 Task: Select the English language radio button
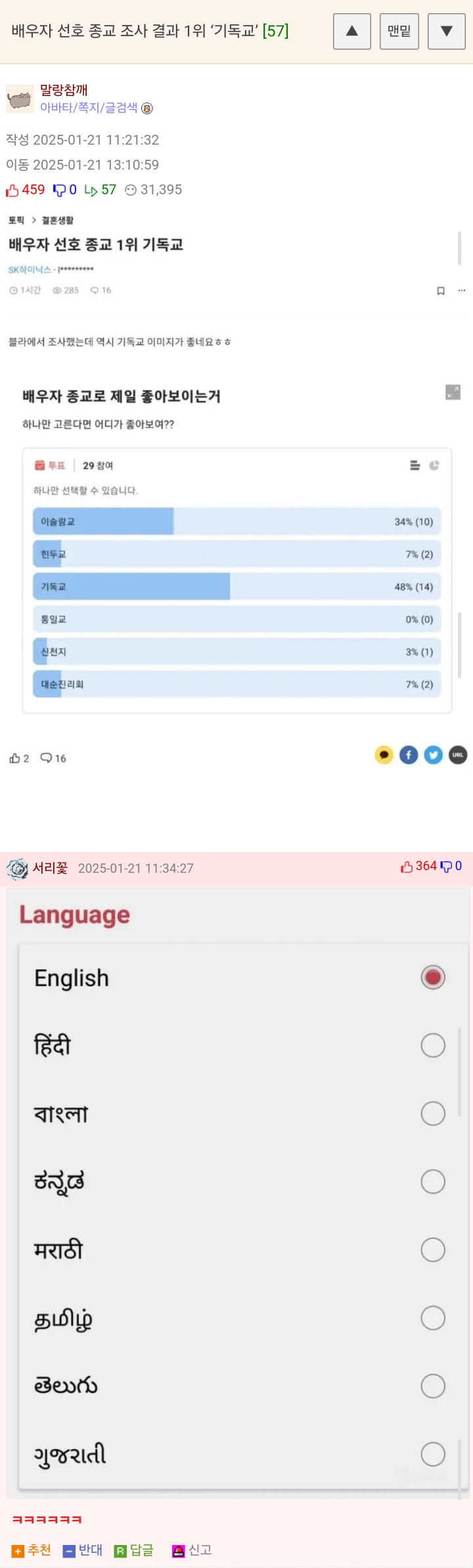pyautogui.click(x=433, y=978)
